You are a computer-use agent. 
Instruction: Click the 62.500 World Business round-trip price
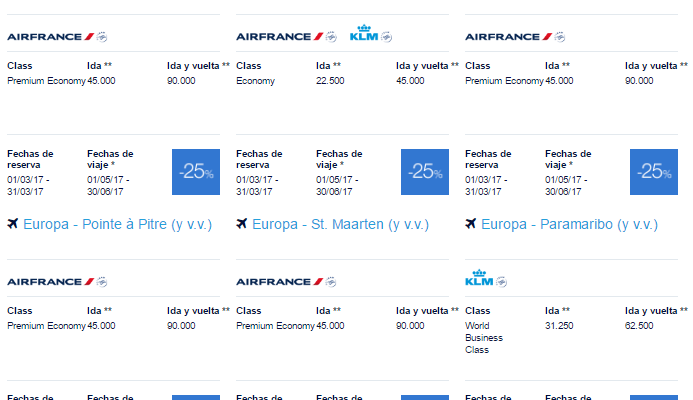tap(639, 326)
